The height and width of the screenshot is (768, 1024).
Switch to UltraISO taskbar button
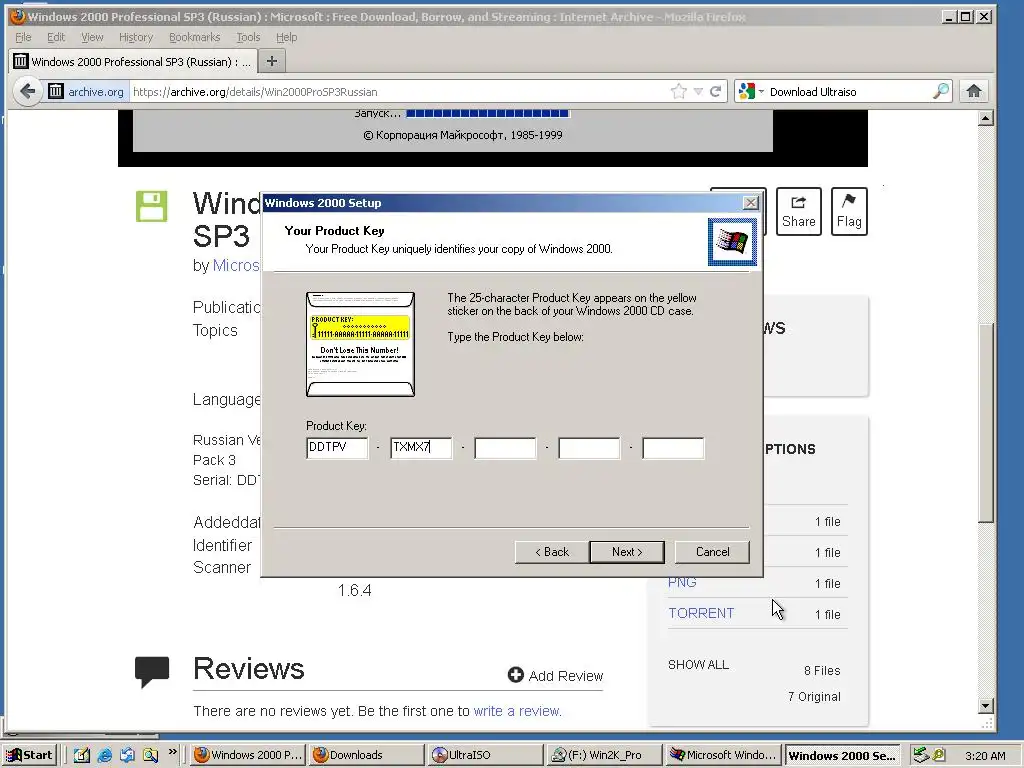point(486,755)
